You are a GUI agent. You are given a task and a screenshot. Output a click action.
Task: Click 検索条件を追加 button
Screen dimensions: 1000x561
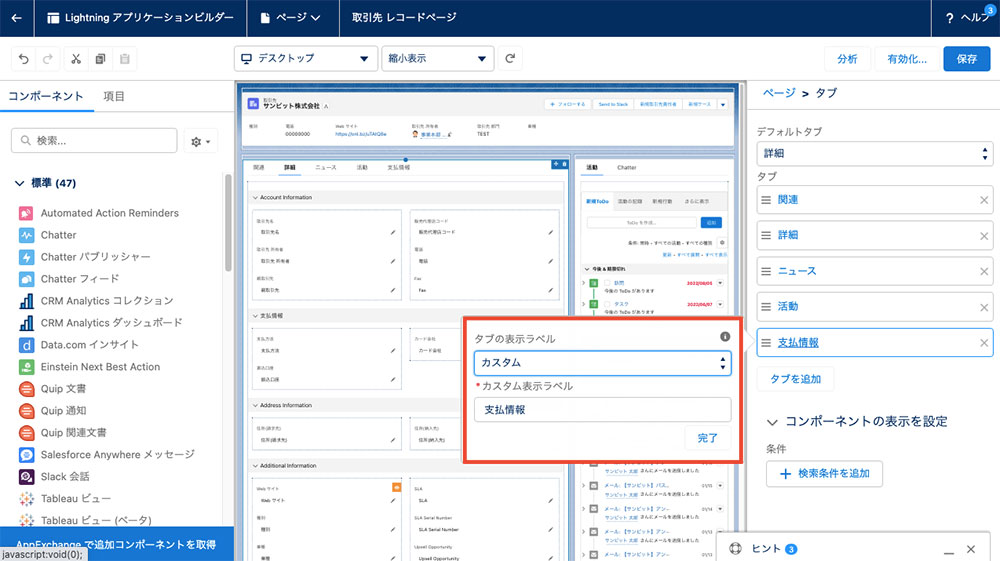(x=825, y=474)
